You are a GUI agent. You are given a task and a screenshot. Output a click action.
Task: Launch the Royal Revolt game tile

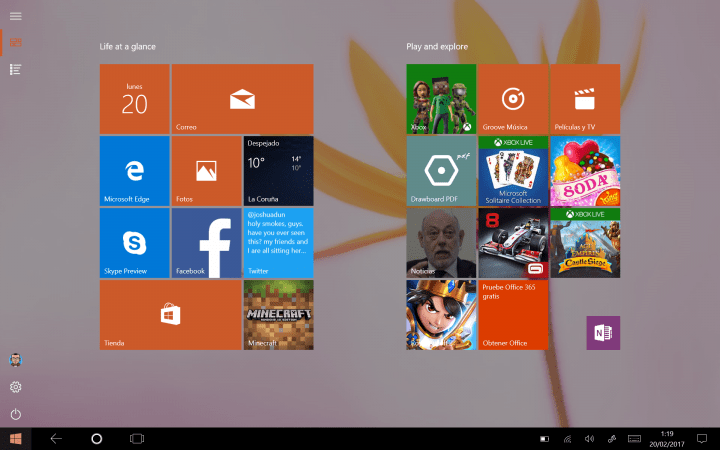tap(441, 315)
